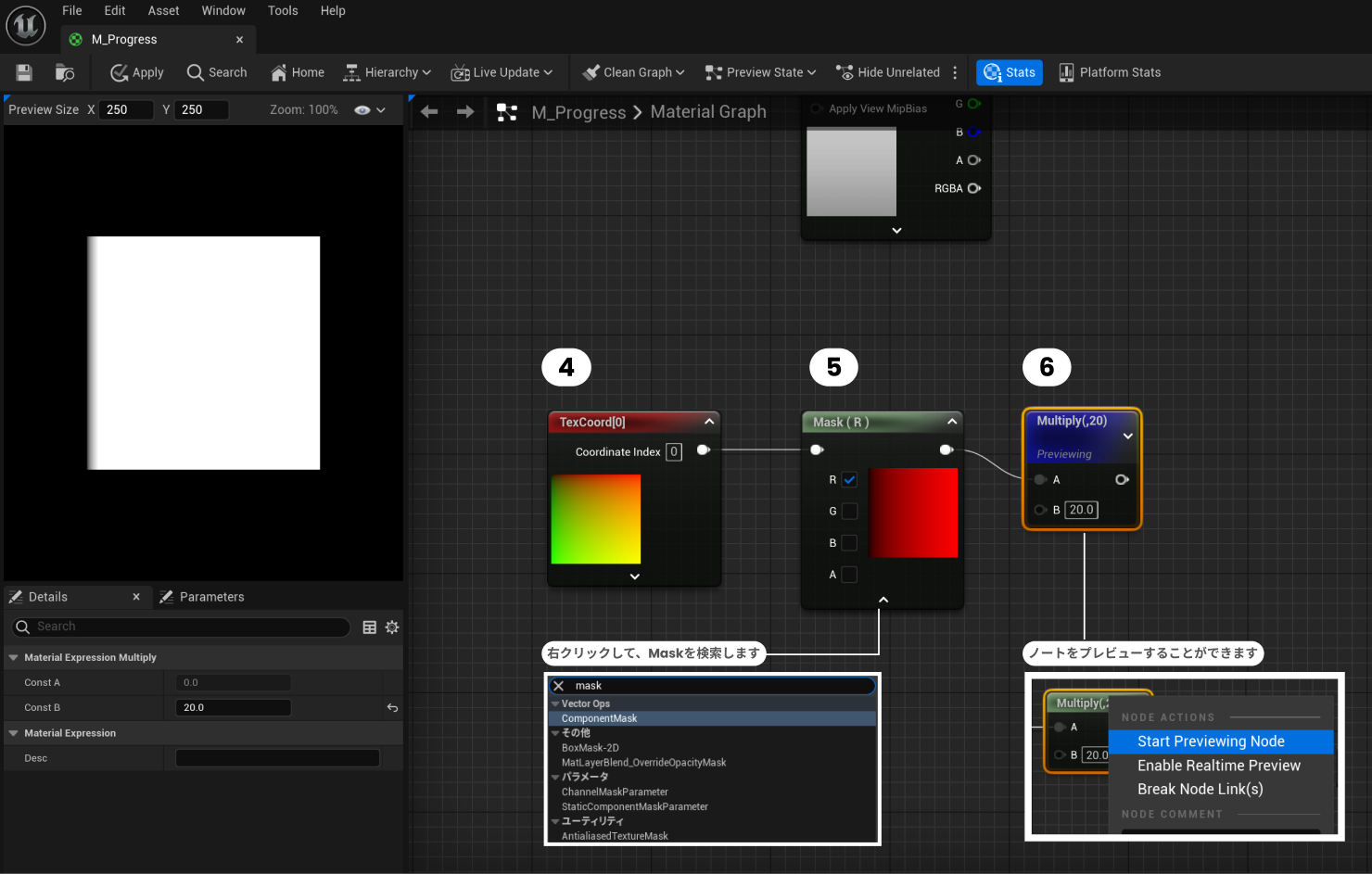Screen dimensions: 1372x874
Task: Click Hide Unrelated button
Action: tap(887, 72)
